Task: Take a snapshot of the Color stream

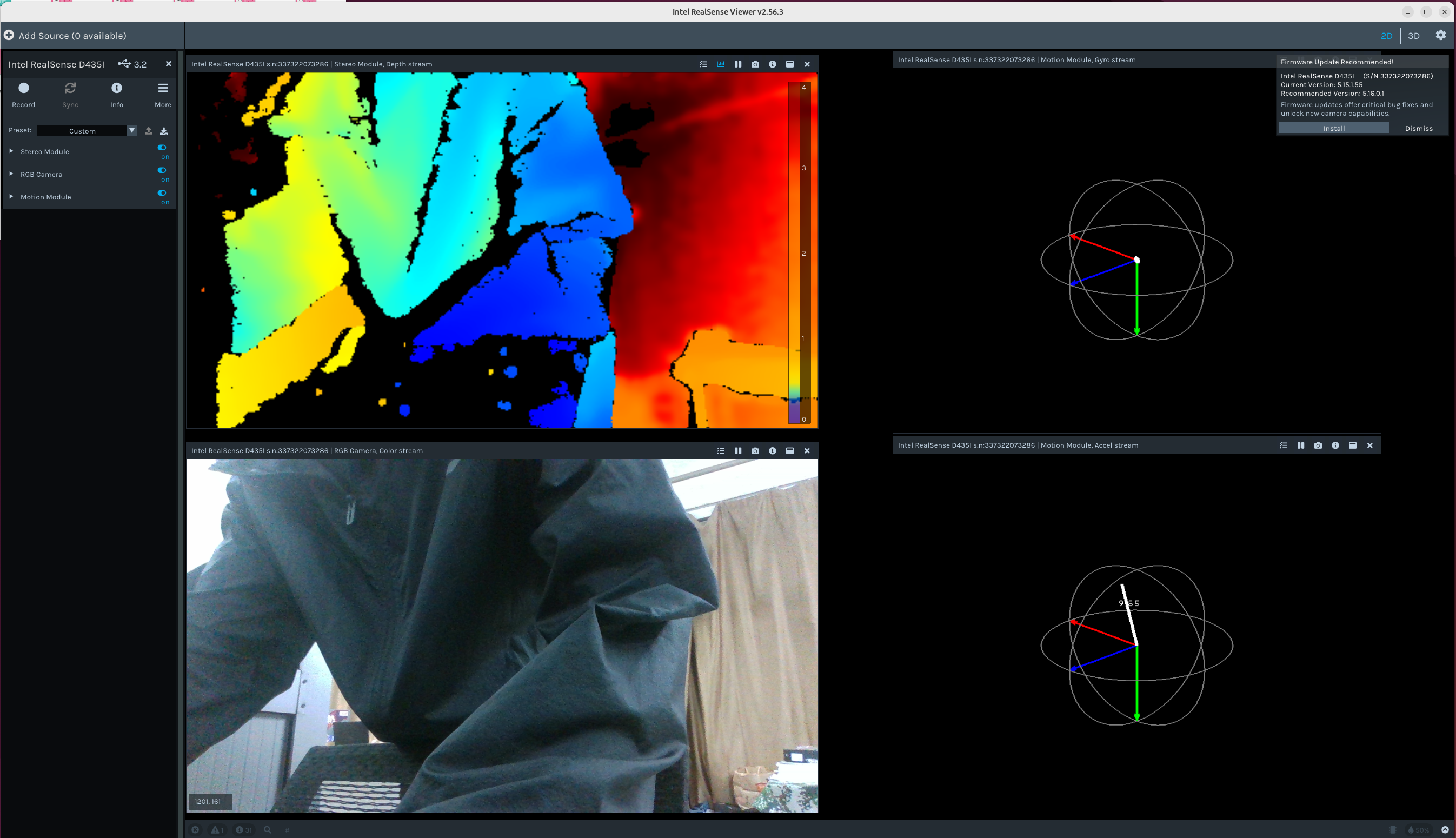Action: click(x=755, y=451)
